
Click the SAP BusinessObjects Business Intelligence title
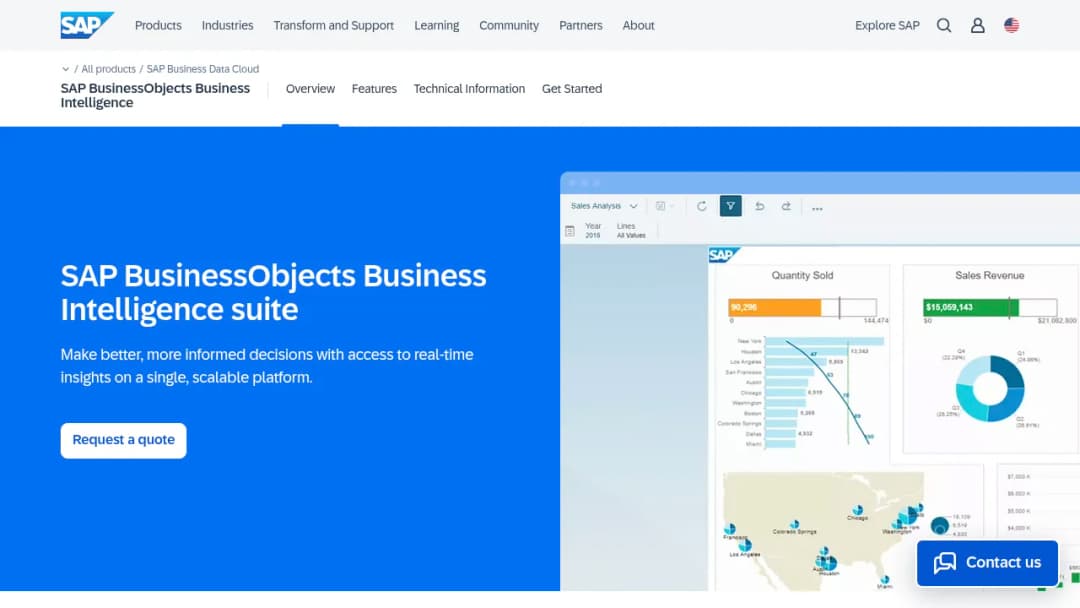[x=155, y=95]
